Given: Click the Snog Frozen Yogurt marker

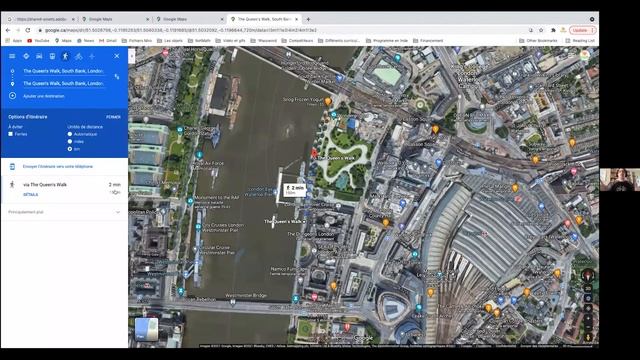Looking at the screenshot, I should (328, 101).
